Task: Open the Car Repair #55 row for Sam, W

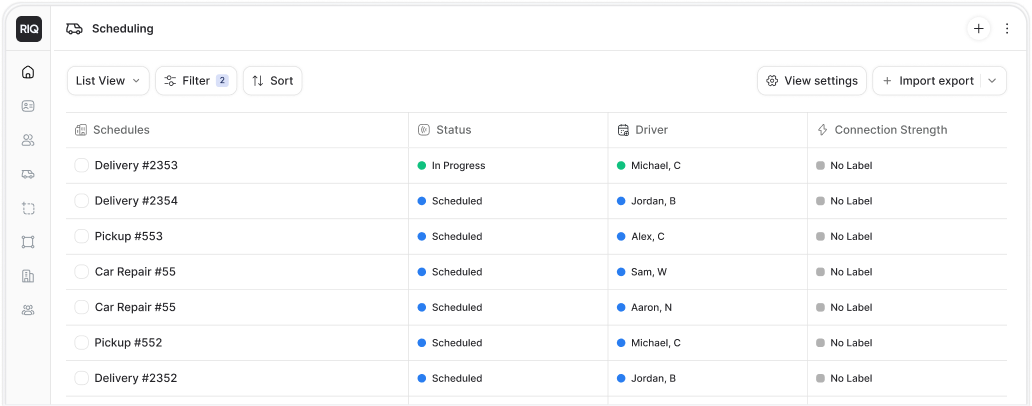Action: (135, 272)
